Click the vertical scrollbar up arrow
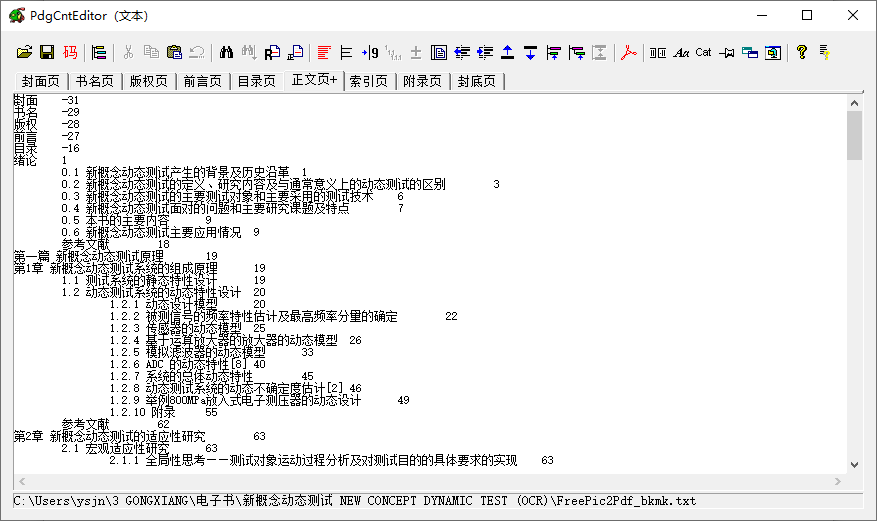 (x=854, y=103)
